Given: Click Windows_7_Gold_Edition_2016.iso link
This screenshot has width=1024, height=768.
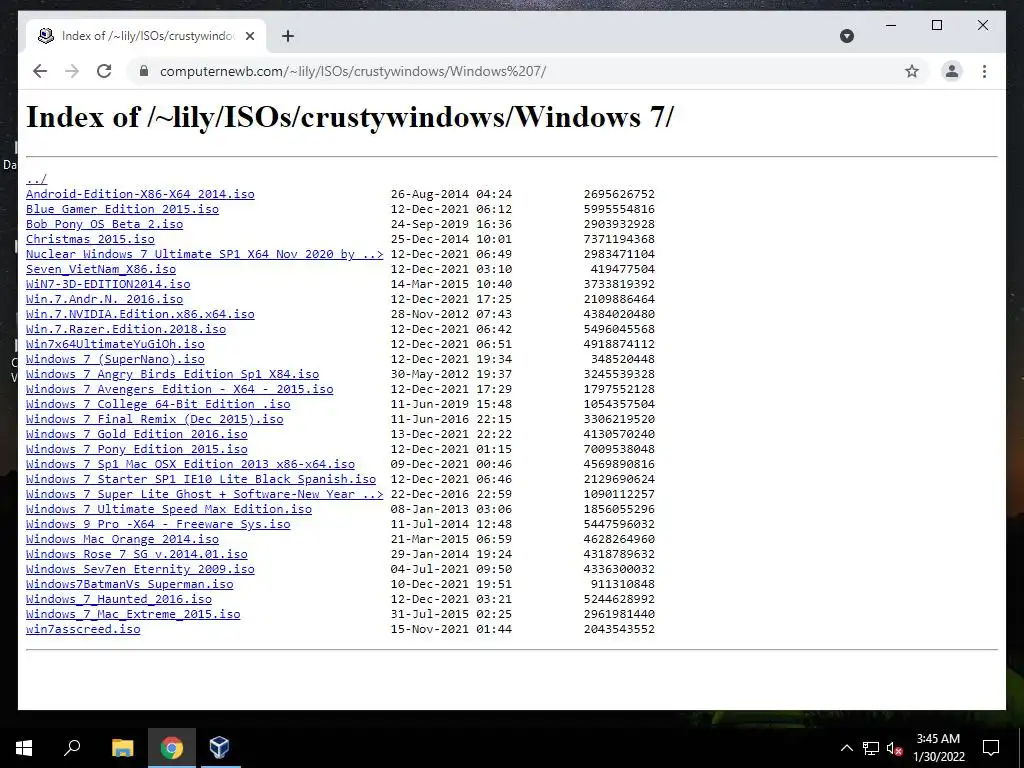Looking at the screenshot, I should (x=136, y=434).
